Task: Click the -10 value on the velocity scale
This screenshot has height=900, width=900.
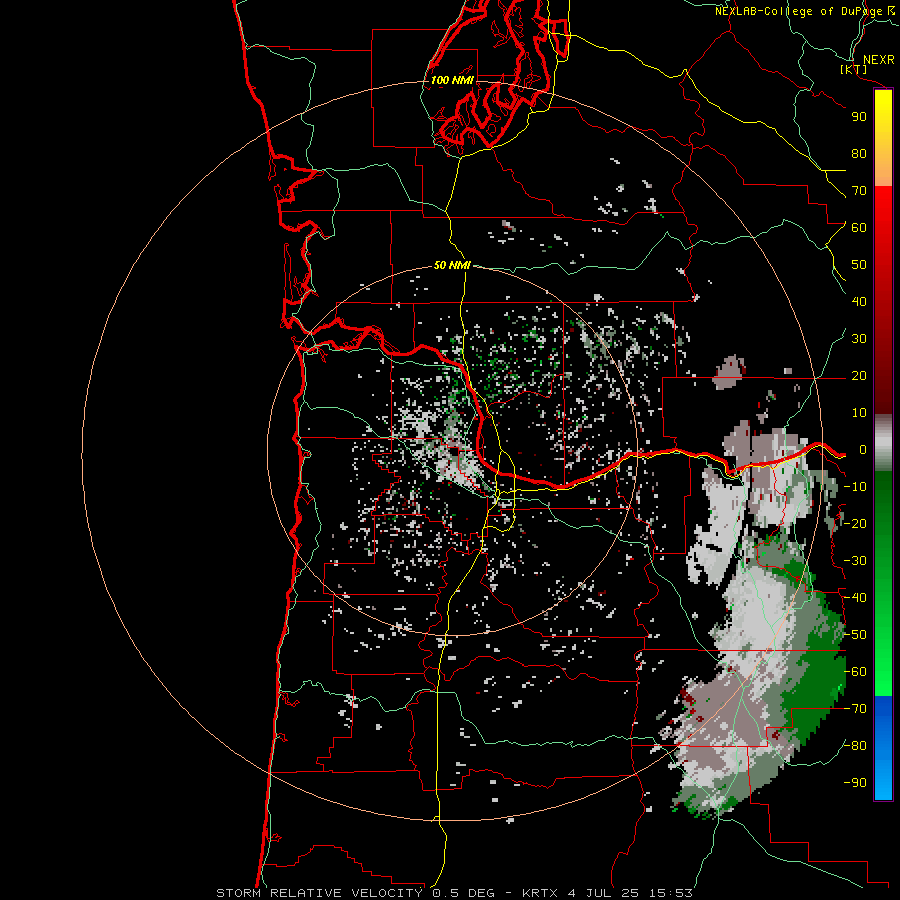Action: pyautogui.click(x=855, y=487)
